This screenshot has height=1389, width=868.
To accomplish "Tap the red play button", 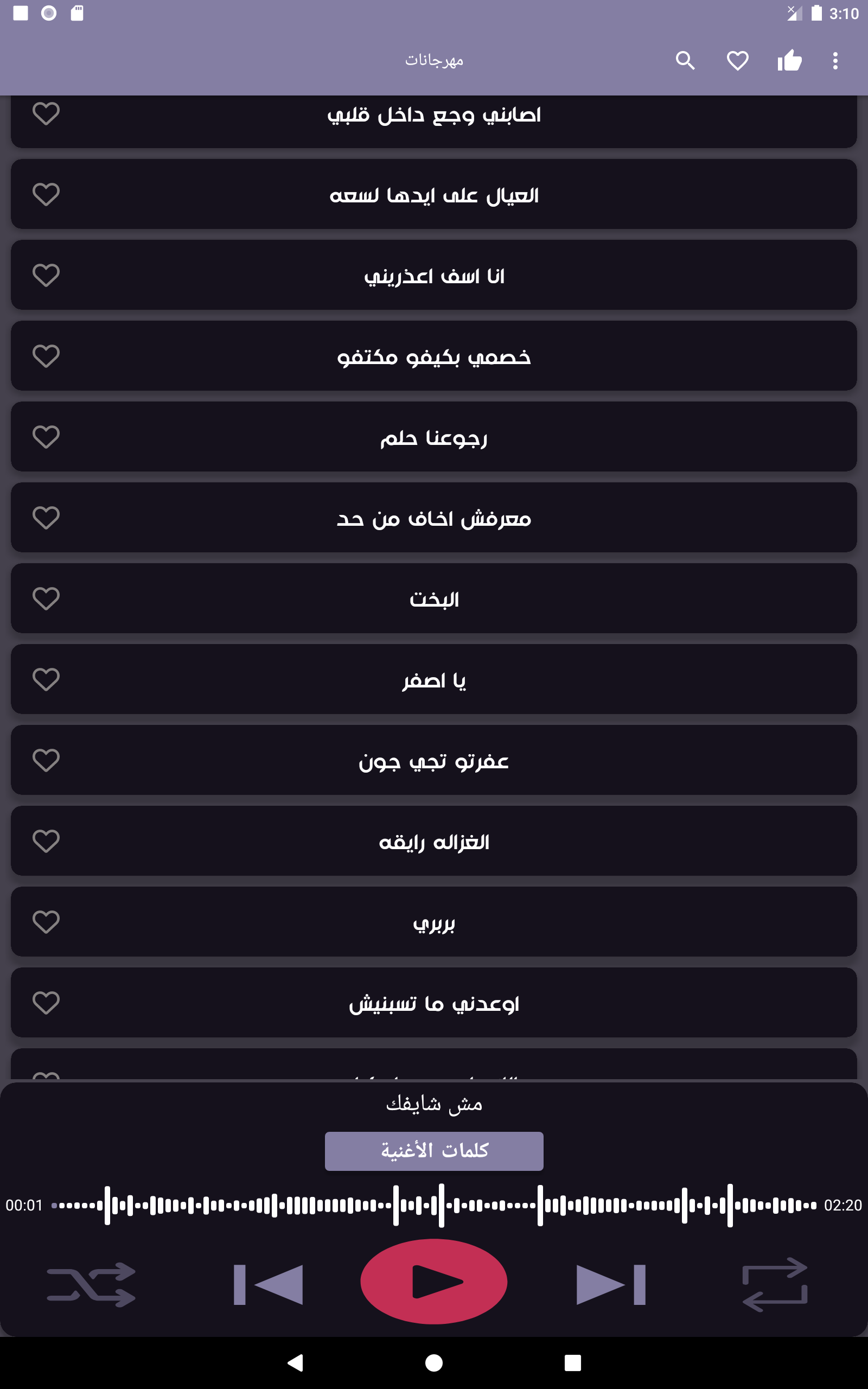I will pyautogui.click(x=434, y=1282).
